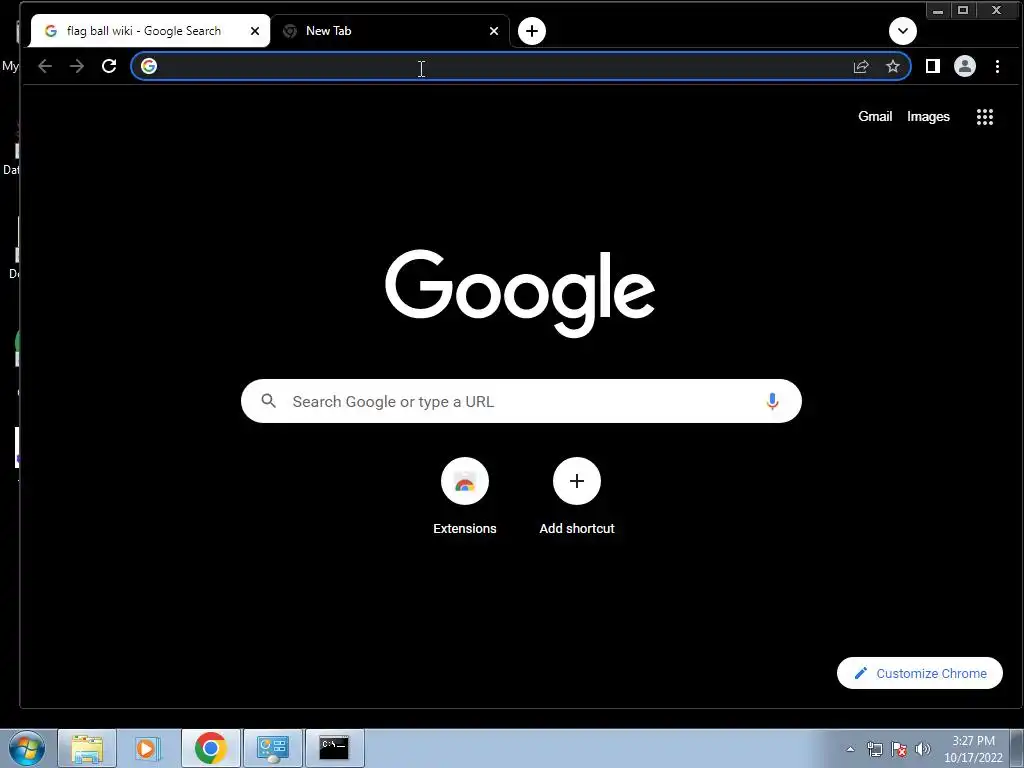Viewport: 1024px width, 768px height.
Task: Open the side panel icon
Action: 933,66
